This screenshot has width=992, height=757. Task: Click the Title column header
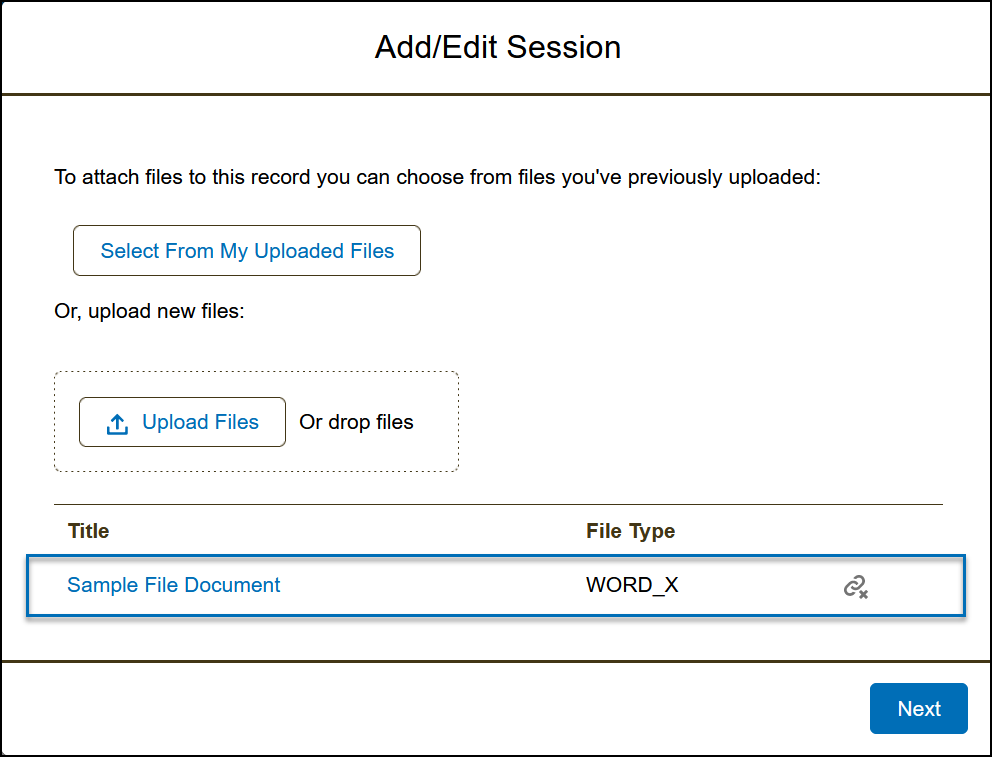(x=88, y=531)
